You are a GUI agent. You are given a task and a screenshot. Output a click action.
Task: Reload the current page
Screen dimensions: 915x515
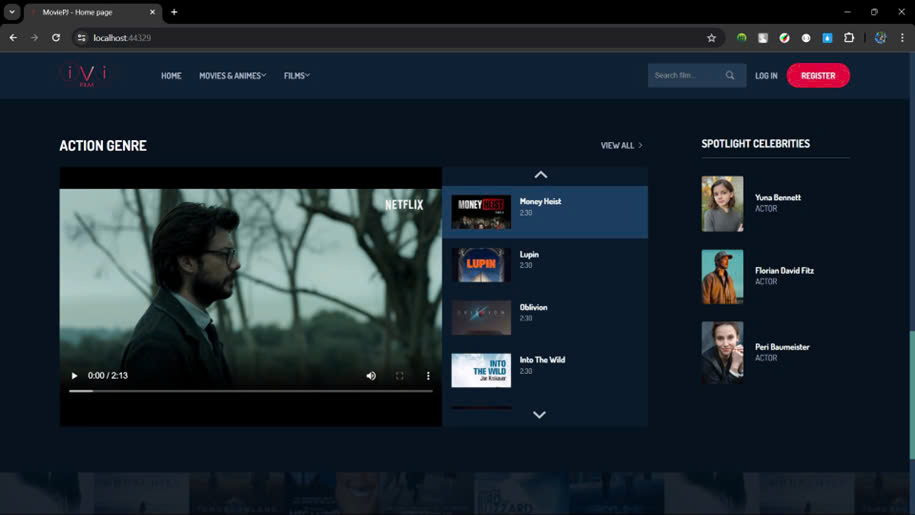click(56, 37)
